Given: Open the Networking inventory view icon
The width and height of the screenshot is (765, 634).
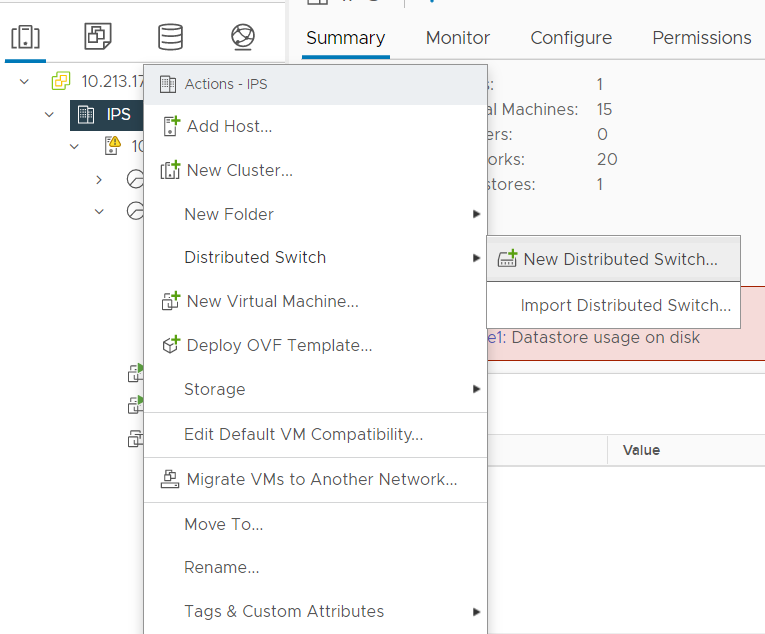Looking at the screenshot, I should (242, 37).
